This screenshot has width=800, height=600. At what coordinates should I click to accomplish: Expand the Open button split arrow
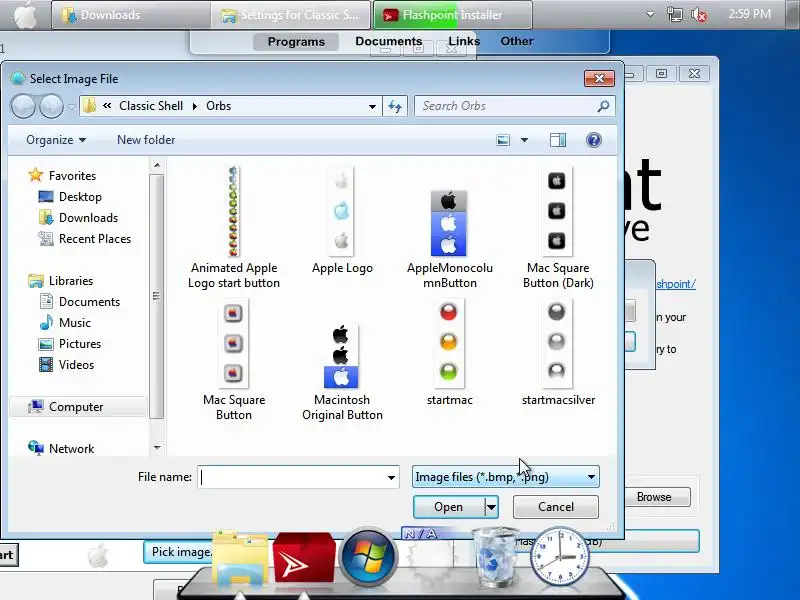(491, 507)
